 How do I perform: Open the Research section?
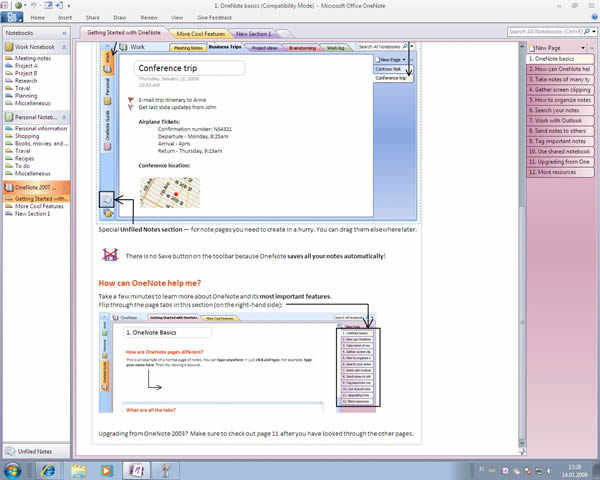(x=26, y=81)
